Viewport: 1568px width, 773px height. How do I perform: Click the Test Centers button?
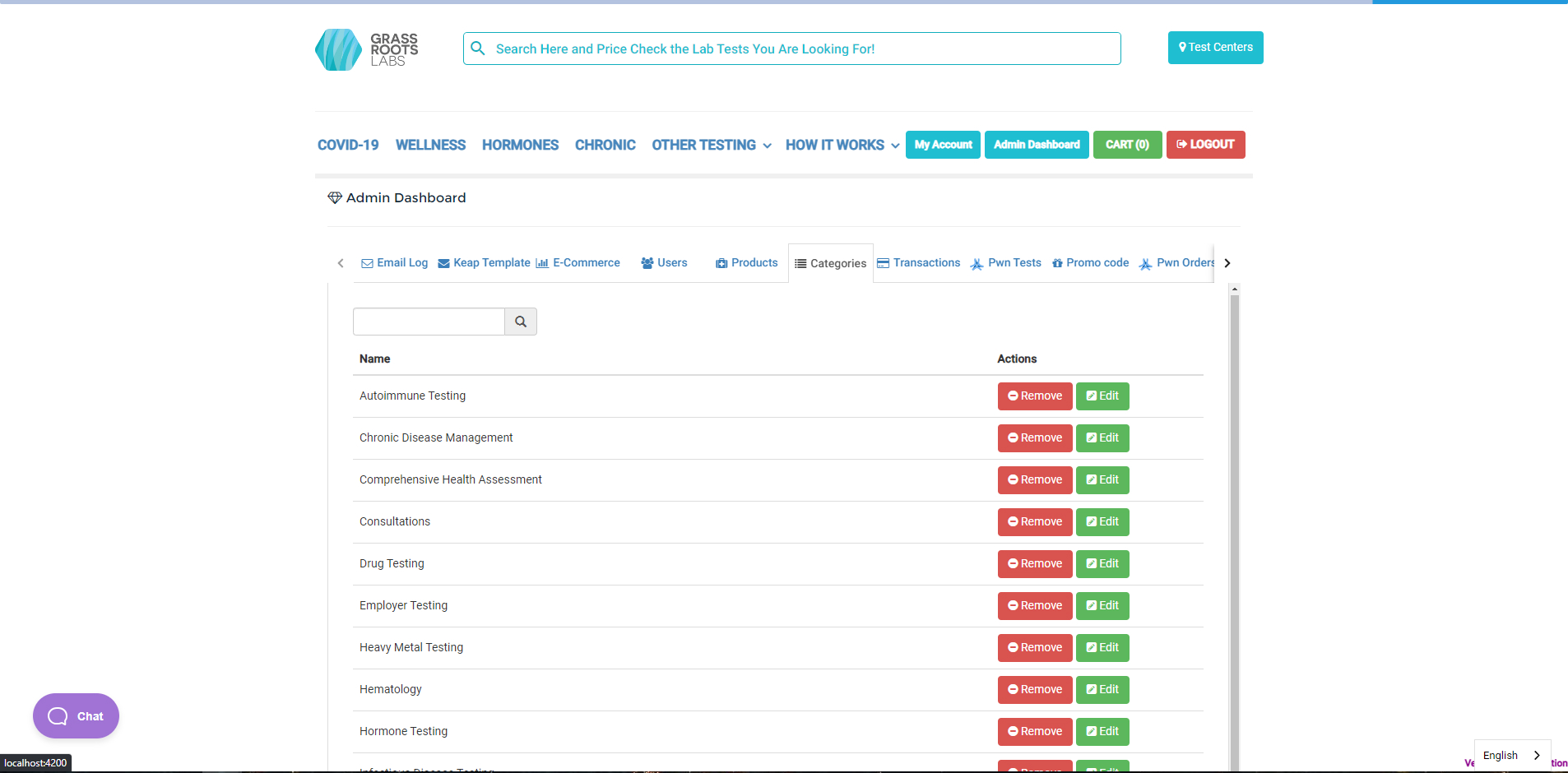(x=1216, y=48)
